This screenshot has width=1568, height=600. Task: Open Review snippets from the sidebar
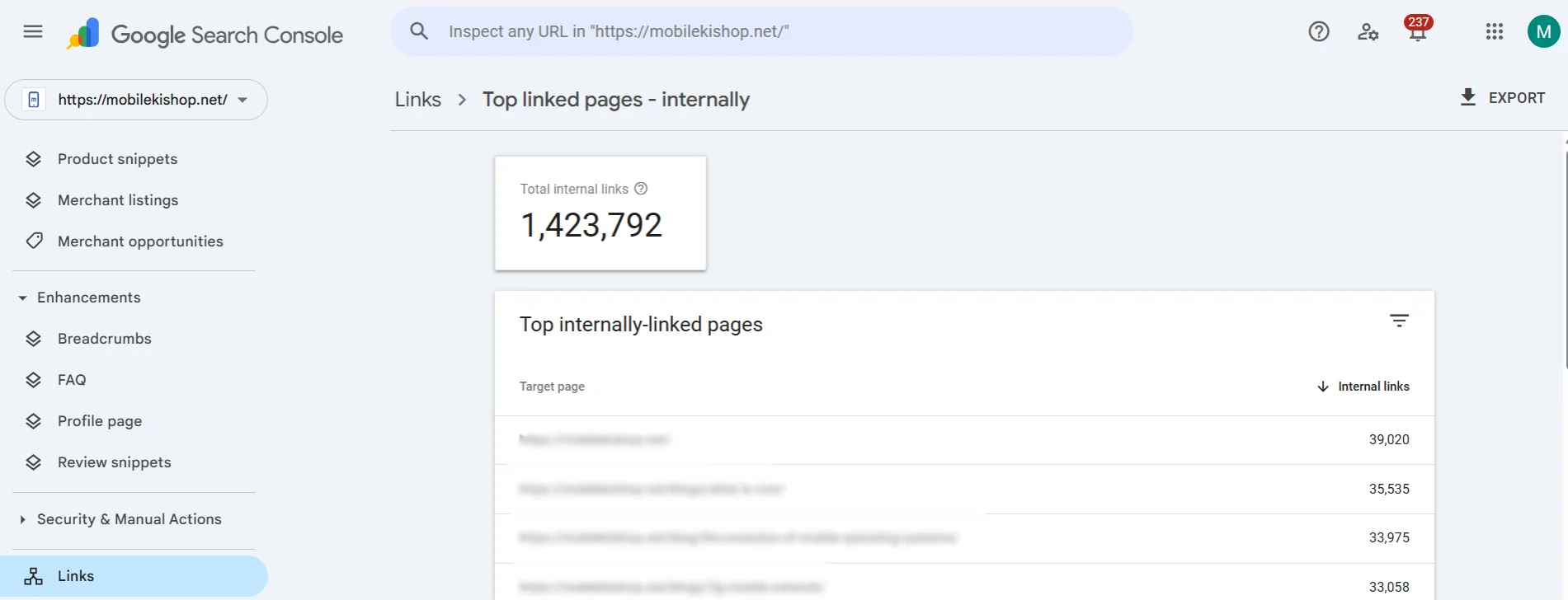tap(114, 462)
